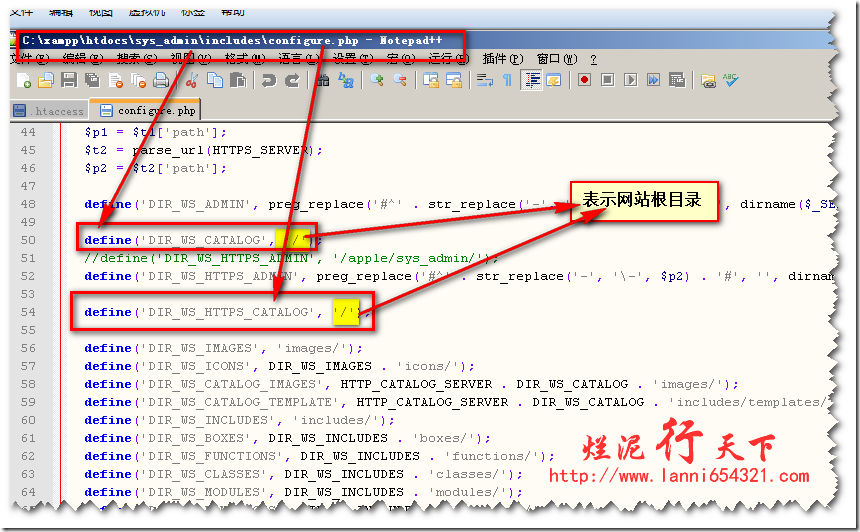
Task: Toggle word wrap in toolbar
Action: click(x=485, y=80)
